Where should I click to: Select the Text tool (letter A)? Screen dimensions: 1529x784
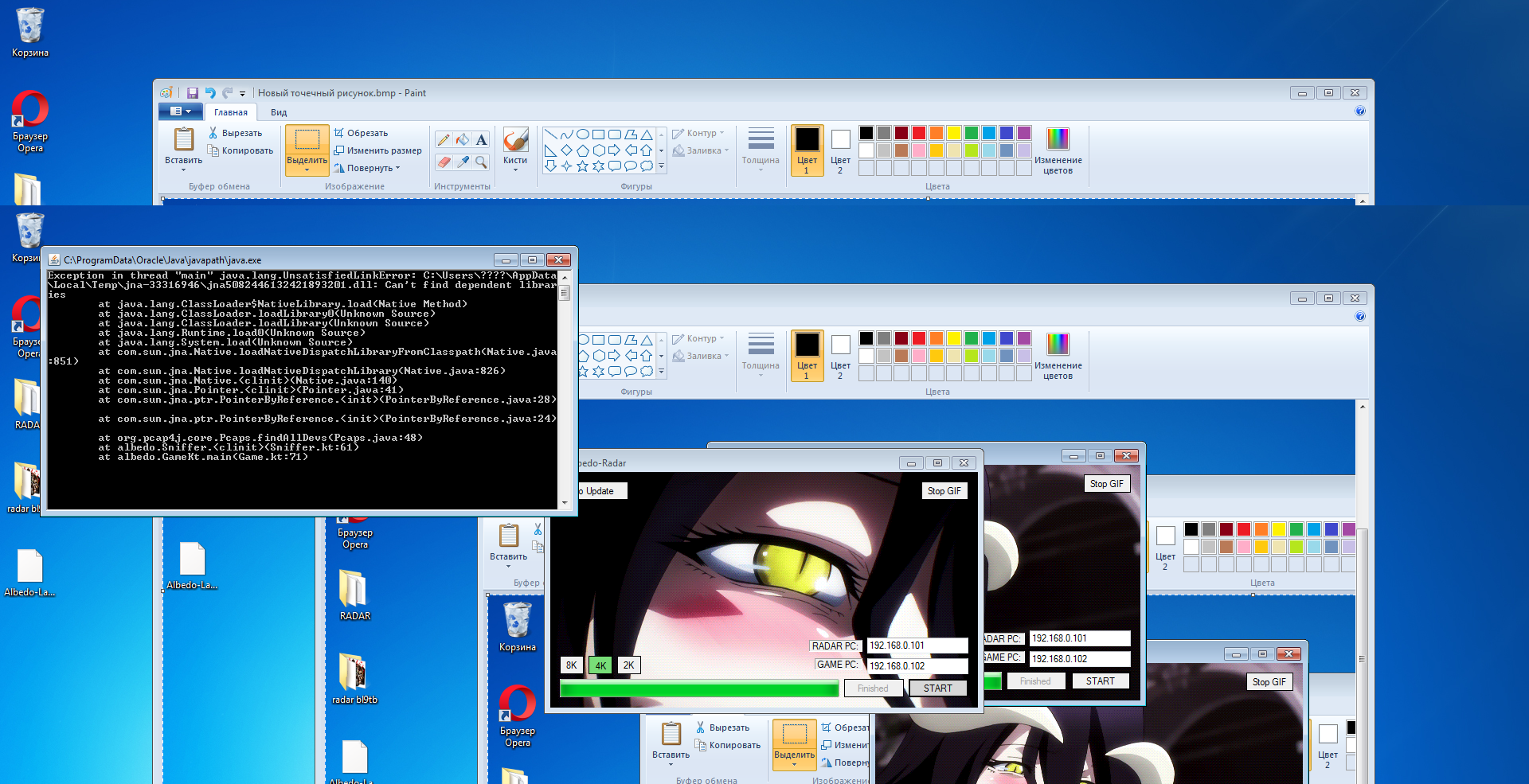481,140
